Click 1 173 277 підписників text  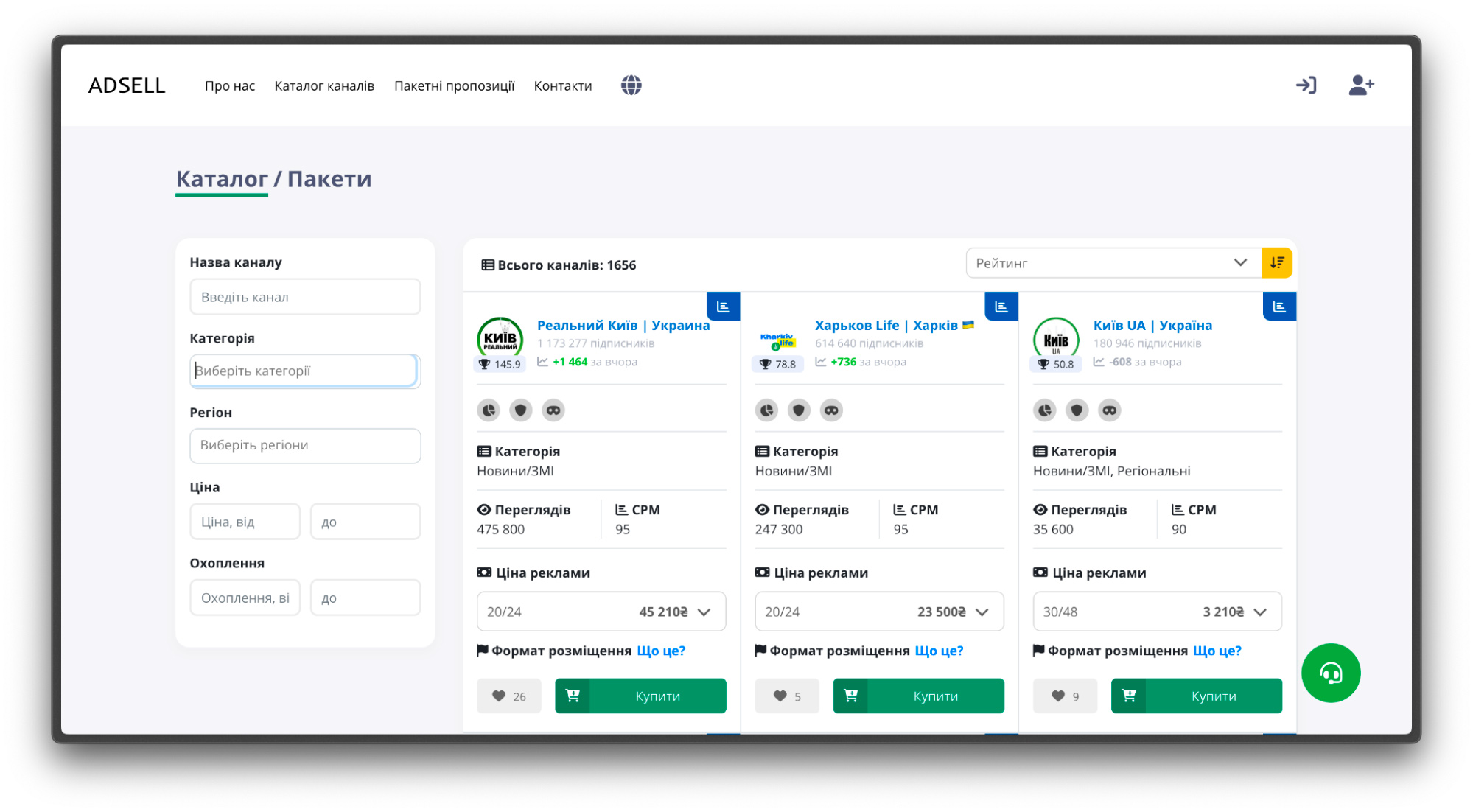(595, 343)
